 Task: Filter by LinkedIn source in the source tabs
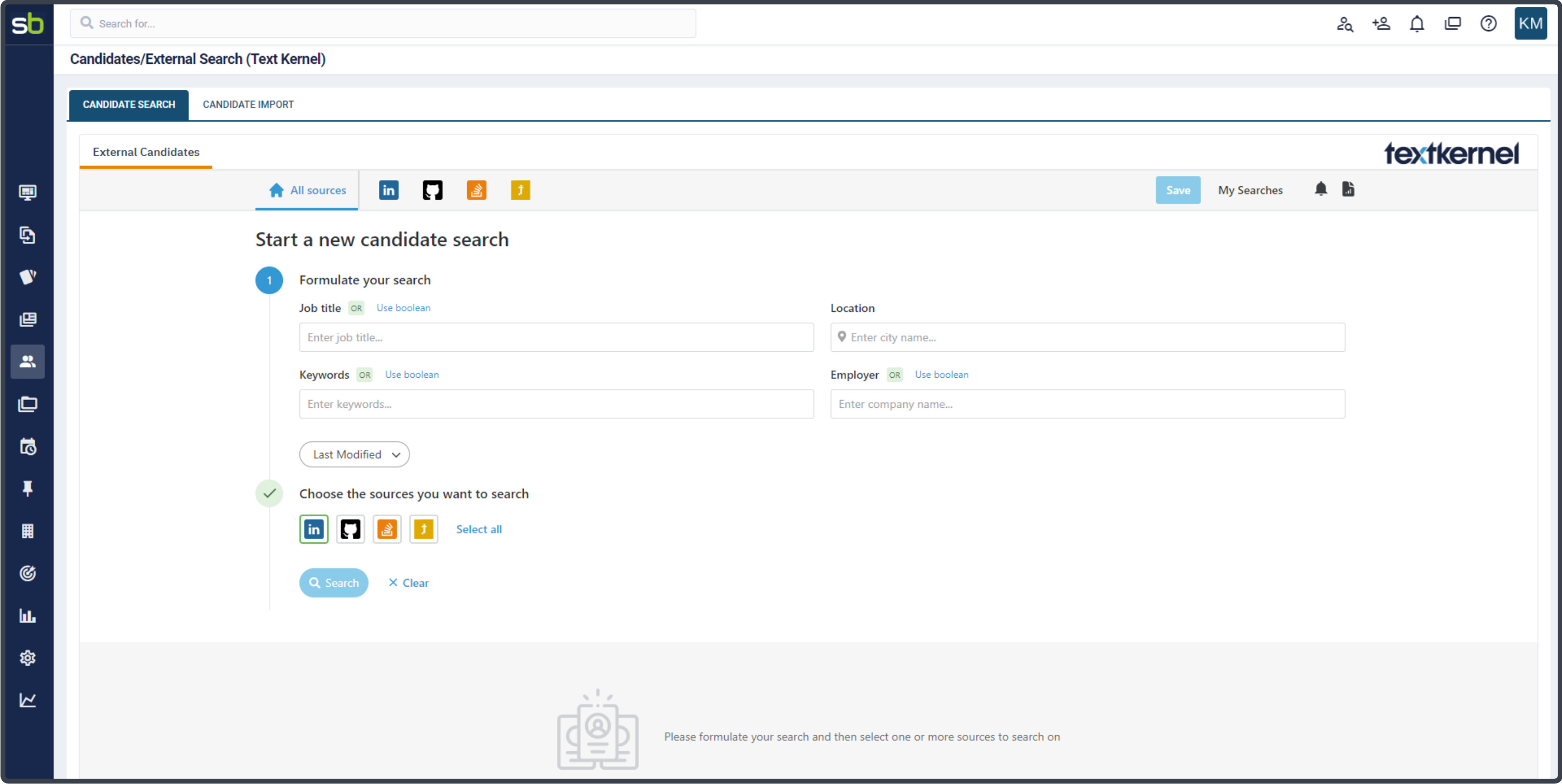(389, 190)
